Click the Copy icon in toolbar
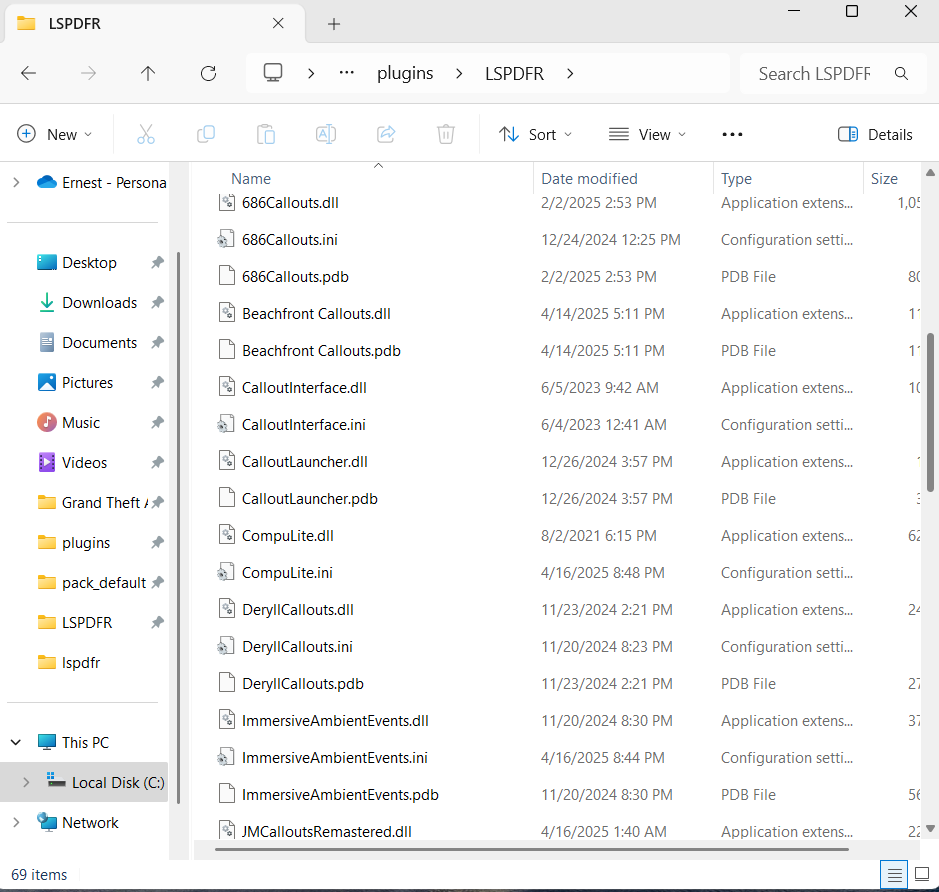939x892 pixels. pyautogui.click(x=206, y=134)
